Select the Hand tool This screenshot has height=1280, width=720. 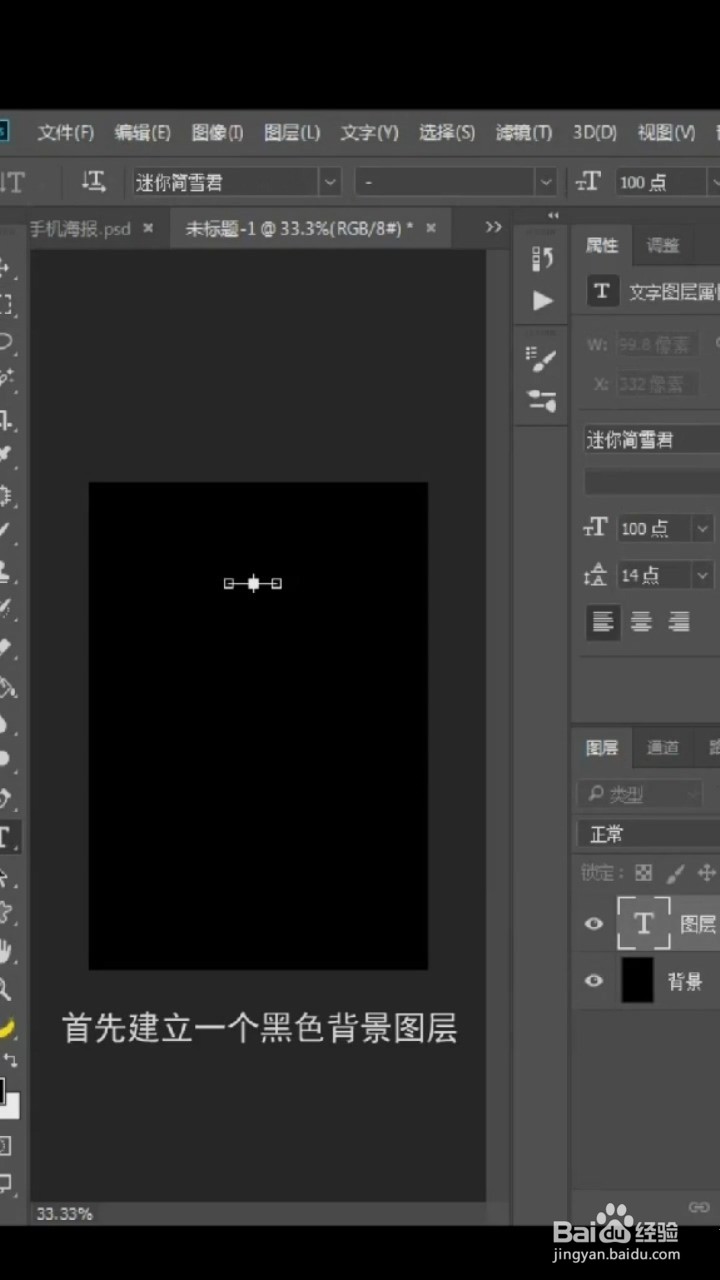tap(5, 950)
